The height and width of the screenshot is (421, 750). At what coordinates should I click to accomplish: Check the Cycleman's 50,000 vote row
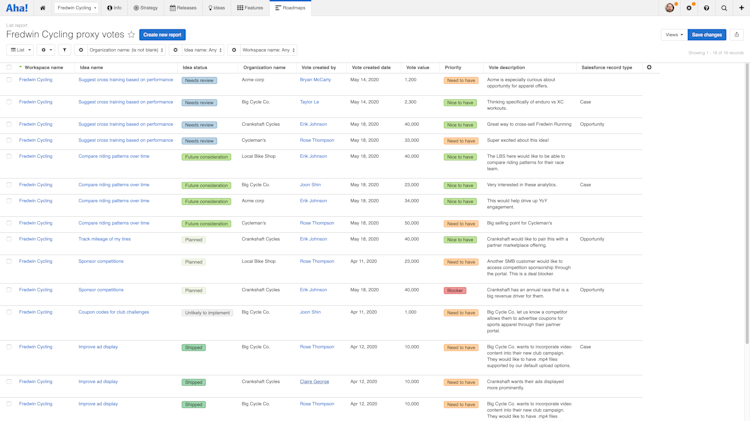click(9, 223)
